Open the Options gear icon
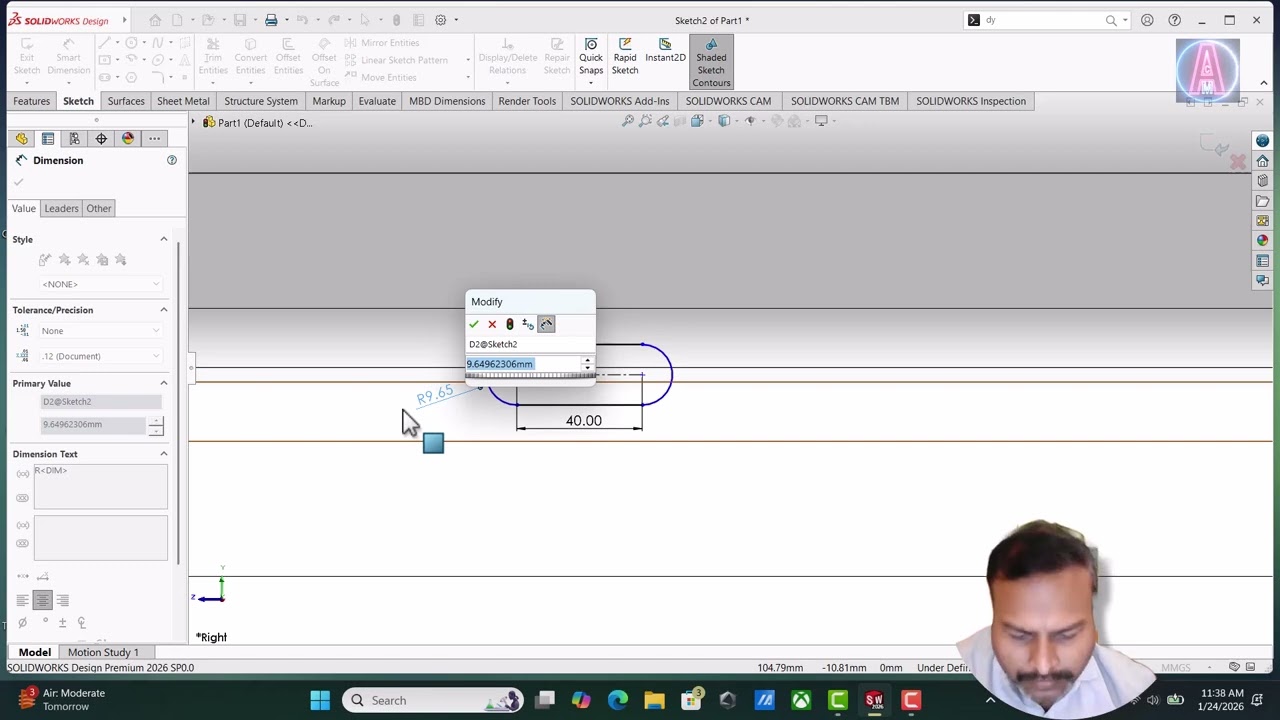This screenshot has width=1280, height=720. click(x=440, y=20)
